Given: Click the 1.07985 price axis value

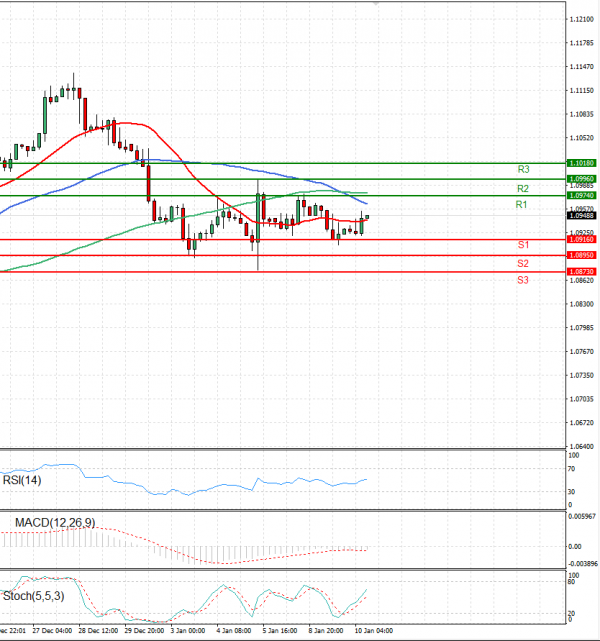Looking at the screenshot, I should coord(582,328).
